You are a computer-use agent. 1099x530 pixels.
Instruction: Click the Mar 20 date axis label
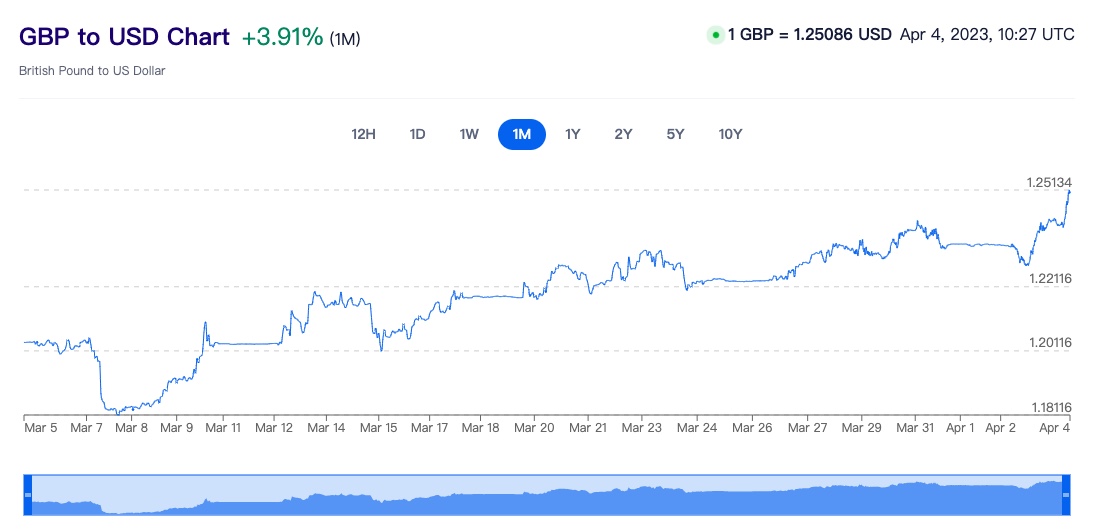point(533,427)
